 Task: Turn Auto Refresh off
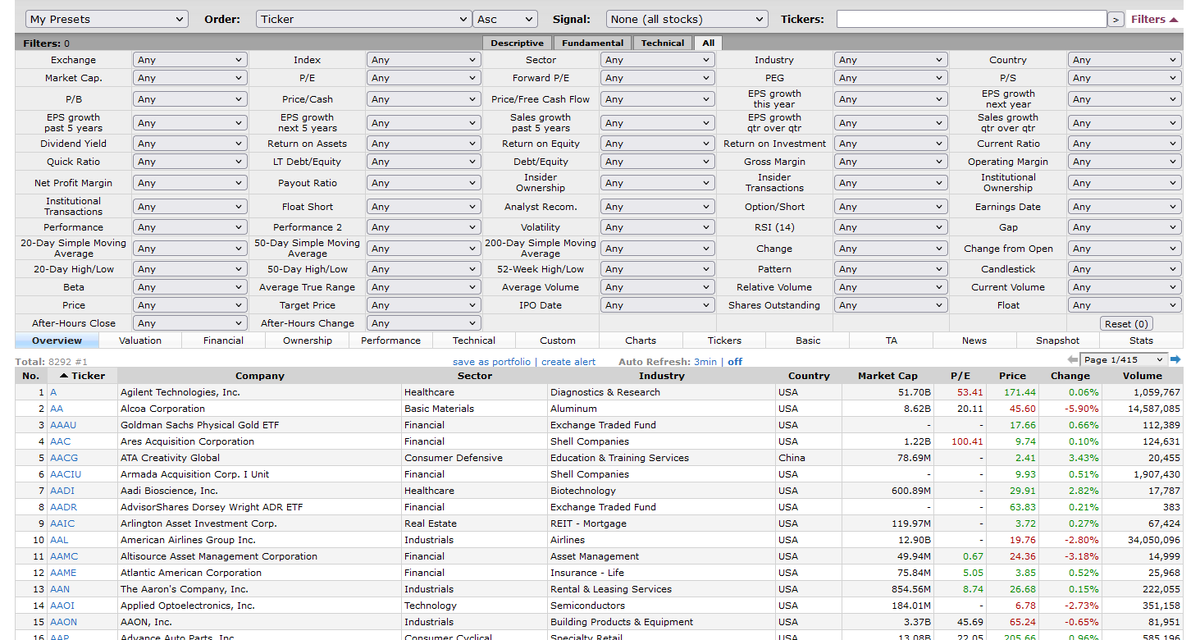coord(735,362)
